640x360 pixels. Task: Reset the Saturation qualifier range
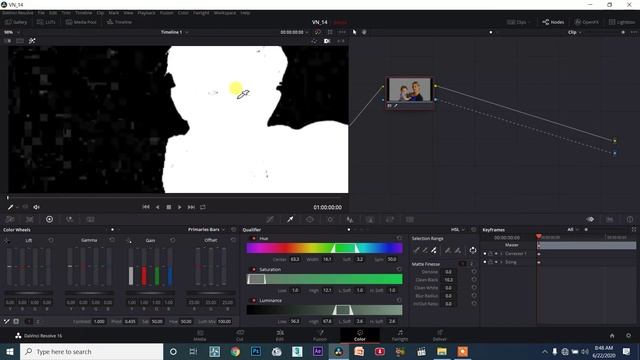click(399, 269)
